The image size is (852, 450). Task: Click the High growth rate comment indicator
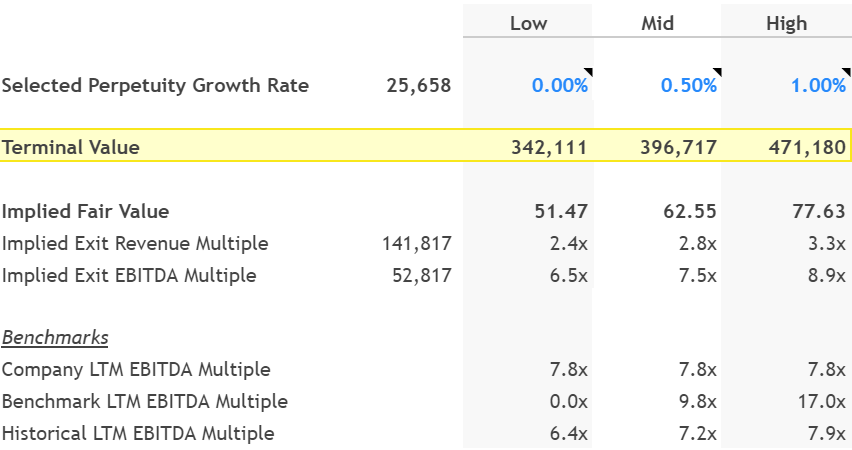847,72
